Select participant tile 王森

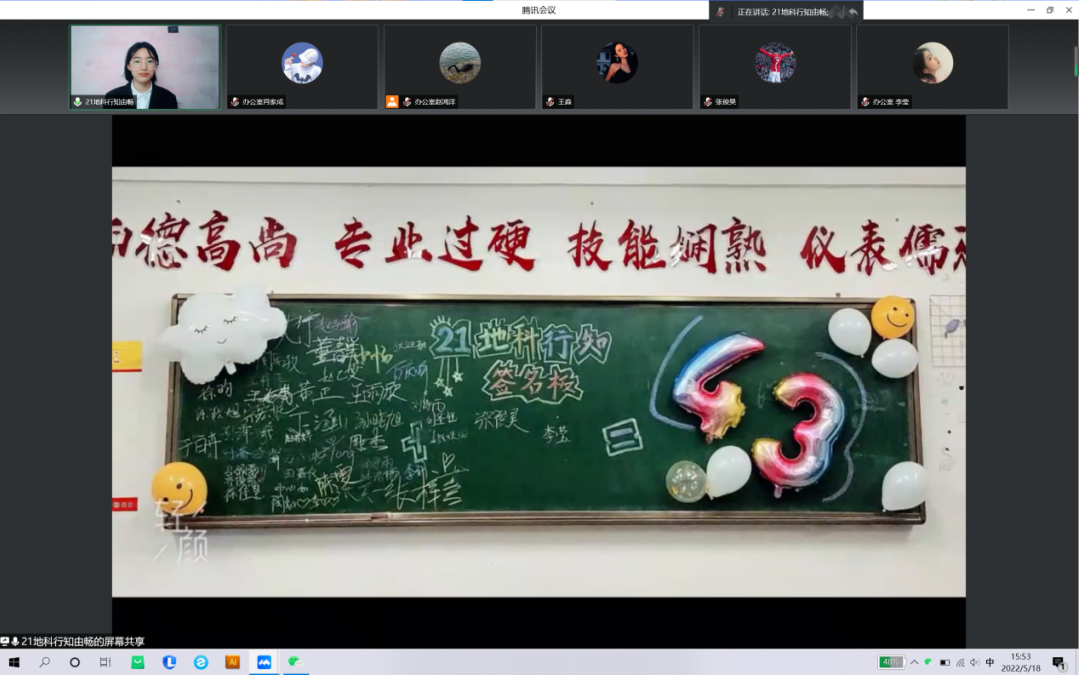(x=617, y=66)
